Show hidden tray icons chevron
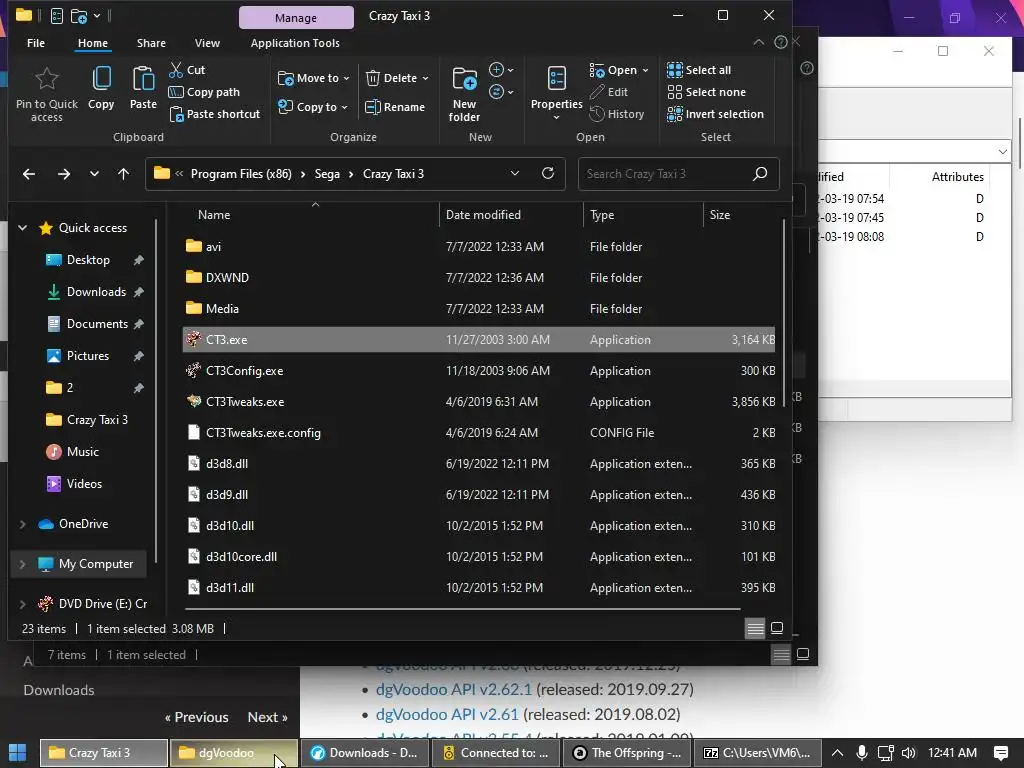 click(x=837, y=753)
